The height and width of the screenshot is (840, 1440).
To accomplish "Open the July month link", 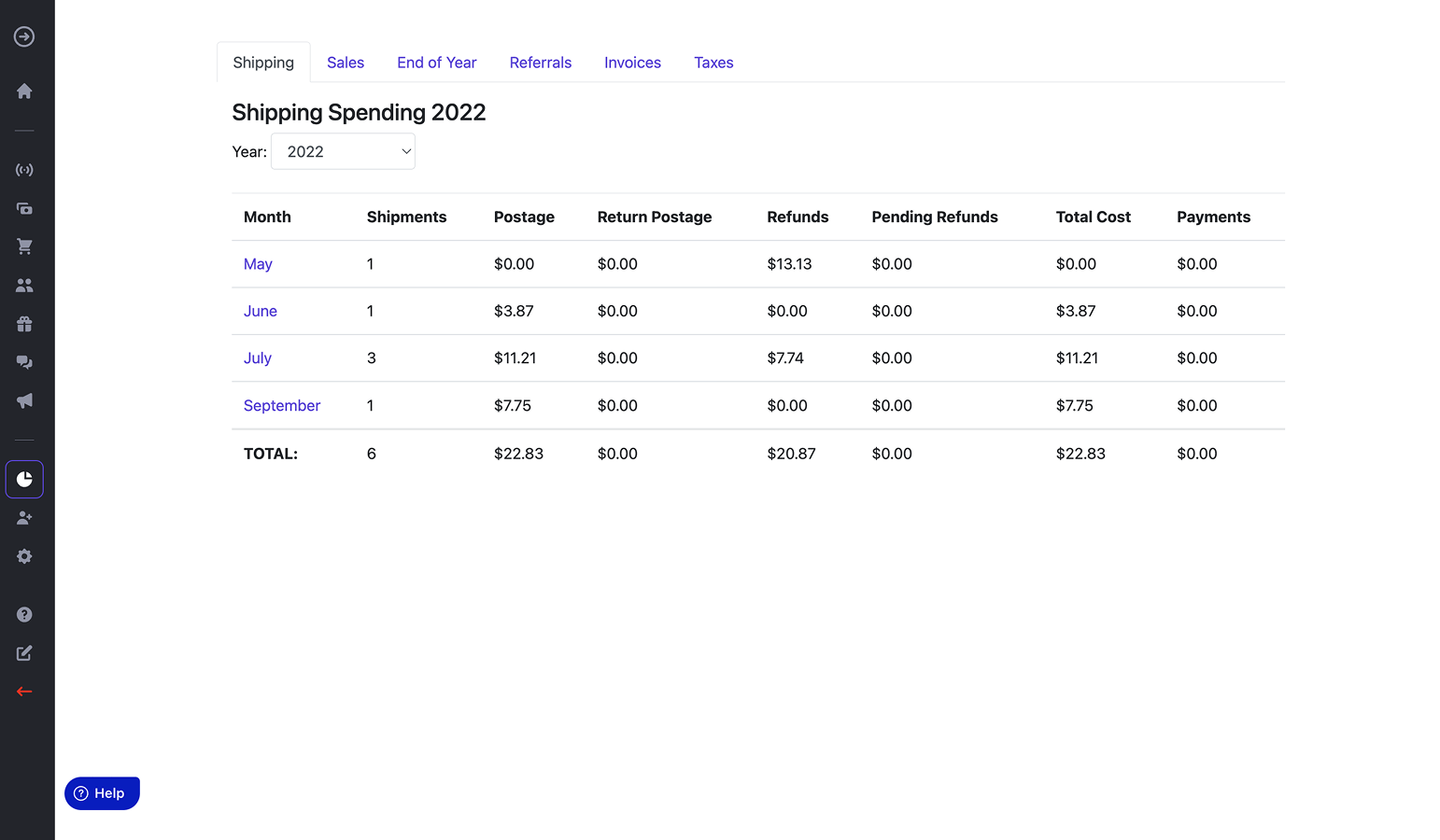I will (x=258, y=357).
